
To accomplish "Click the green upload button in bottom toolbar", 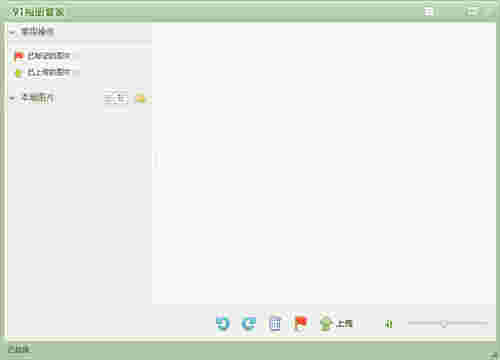I will pyautogui.click(x=336, y=323).
